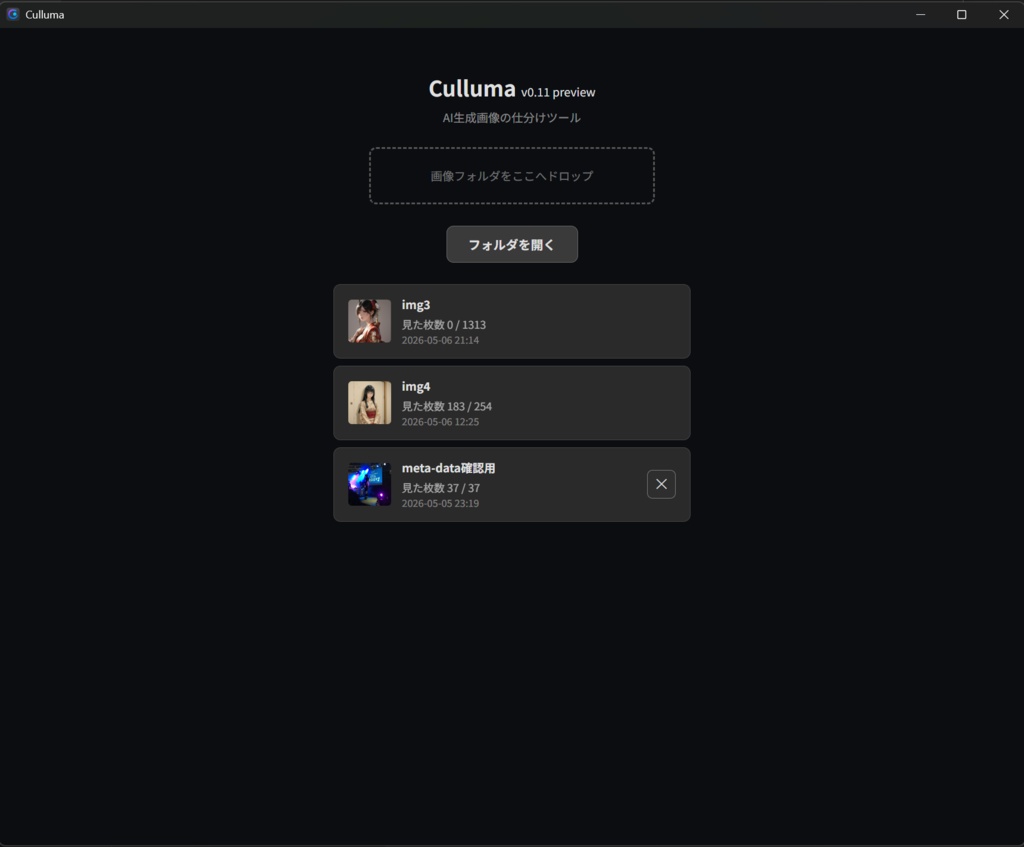Click the 見た枚数 0 / 1313 count
This screenshot has width=1024, height=847.
(444, 325)
